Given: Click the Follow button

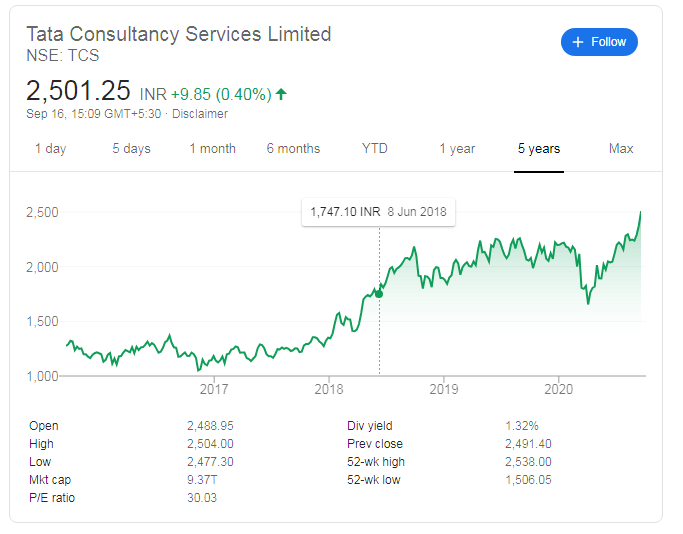Looking at the screenshot, I should coord(599,42).
